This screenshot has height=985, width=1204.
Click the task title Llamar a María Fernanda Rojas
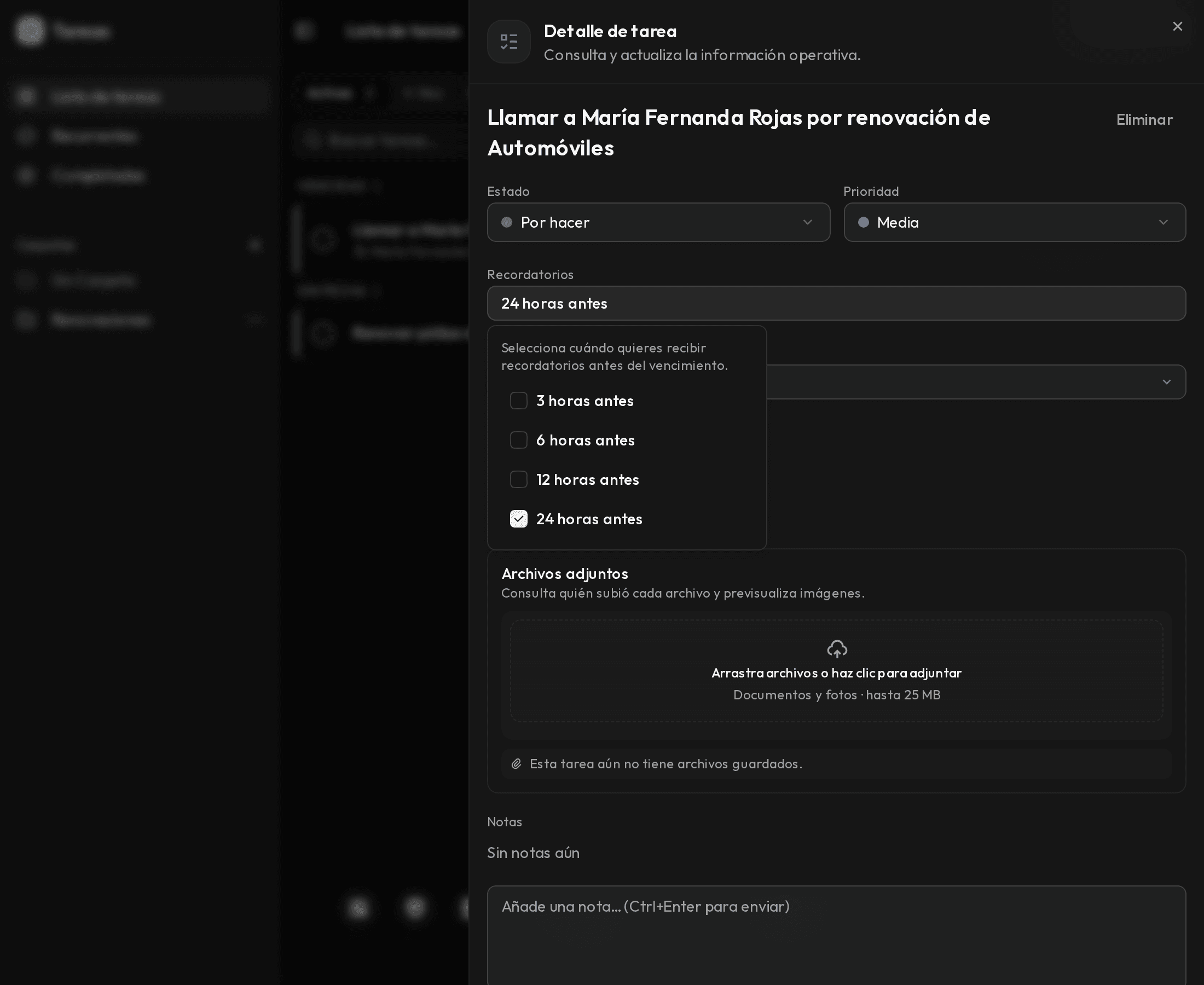(739, 132)
